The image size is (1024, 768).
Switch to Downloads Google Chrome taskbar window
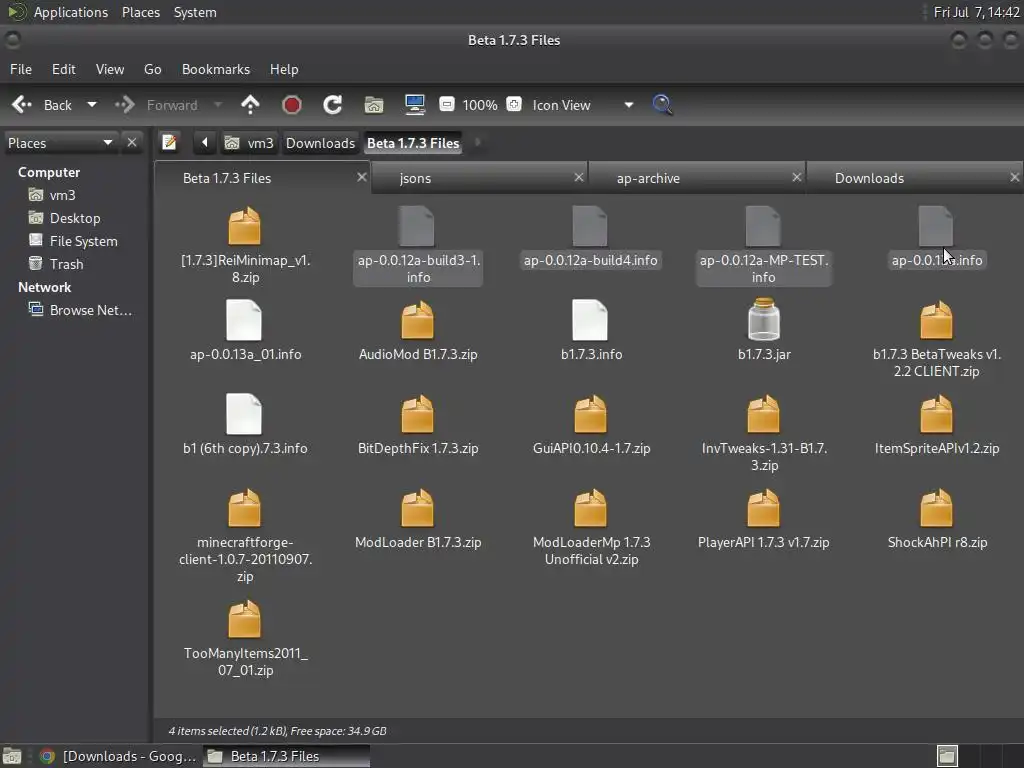tap(118, 756)
